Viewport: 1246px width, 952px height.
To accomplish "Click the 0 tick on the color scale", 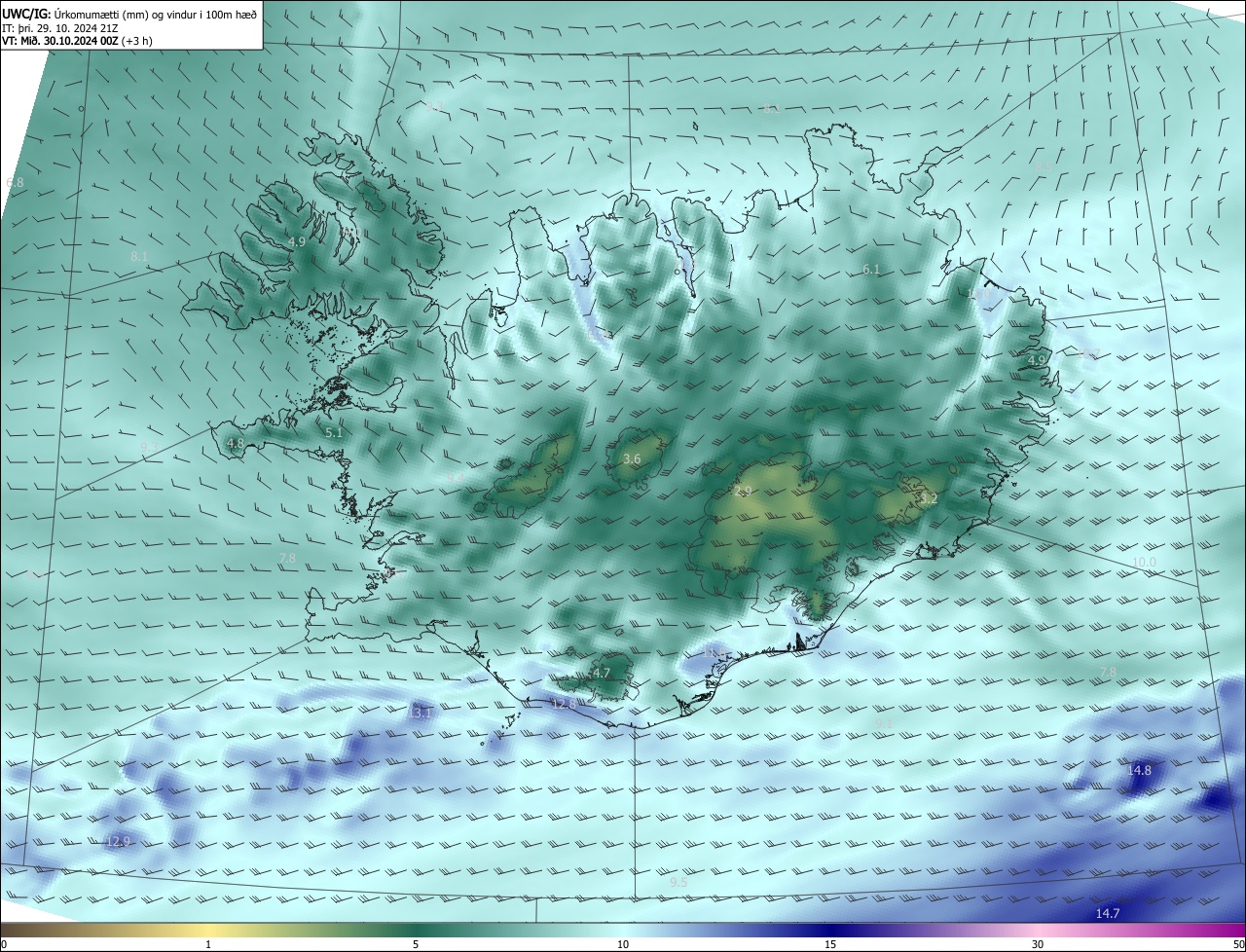I will pyautogui.click(x=4, y=944).
